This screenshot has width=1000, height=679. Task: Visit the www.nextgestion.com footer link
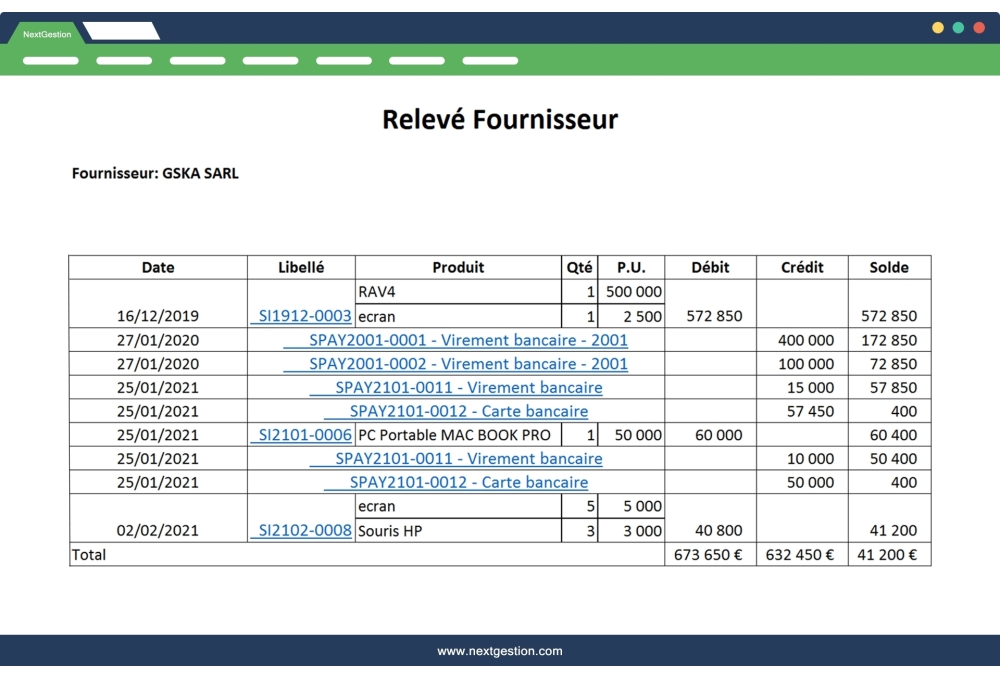coord(500,651)
